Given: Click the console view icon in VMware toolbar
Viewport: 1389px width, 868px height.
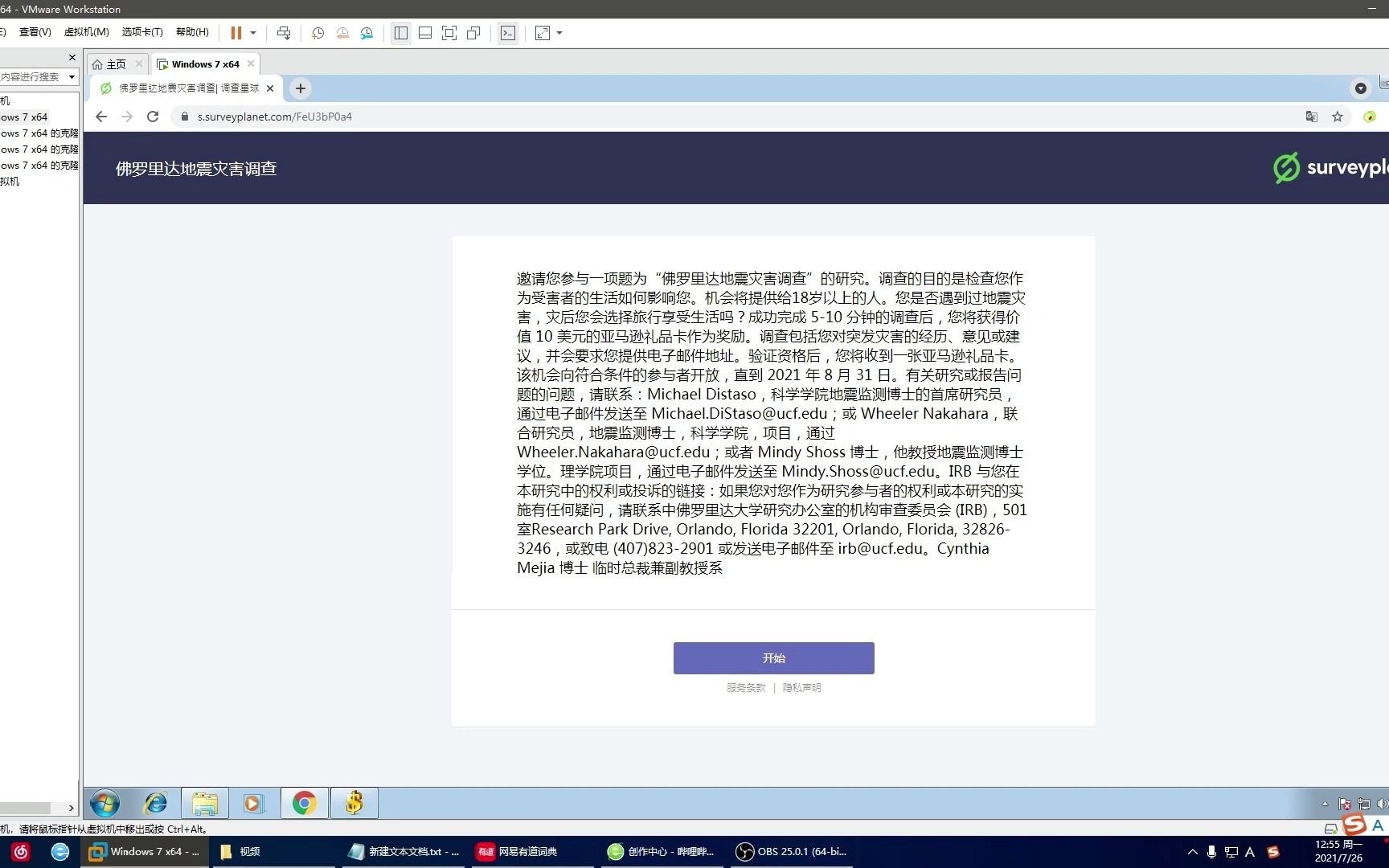Looking at the screenshot, I should coord(508,33).
